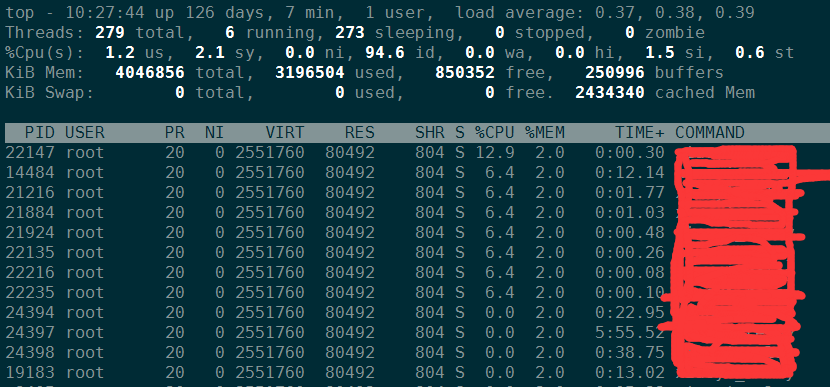Click the TIME+ value 5:55.52
This screenshot has height=387, width=830.
click(x=629, y=332)
